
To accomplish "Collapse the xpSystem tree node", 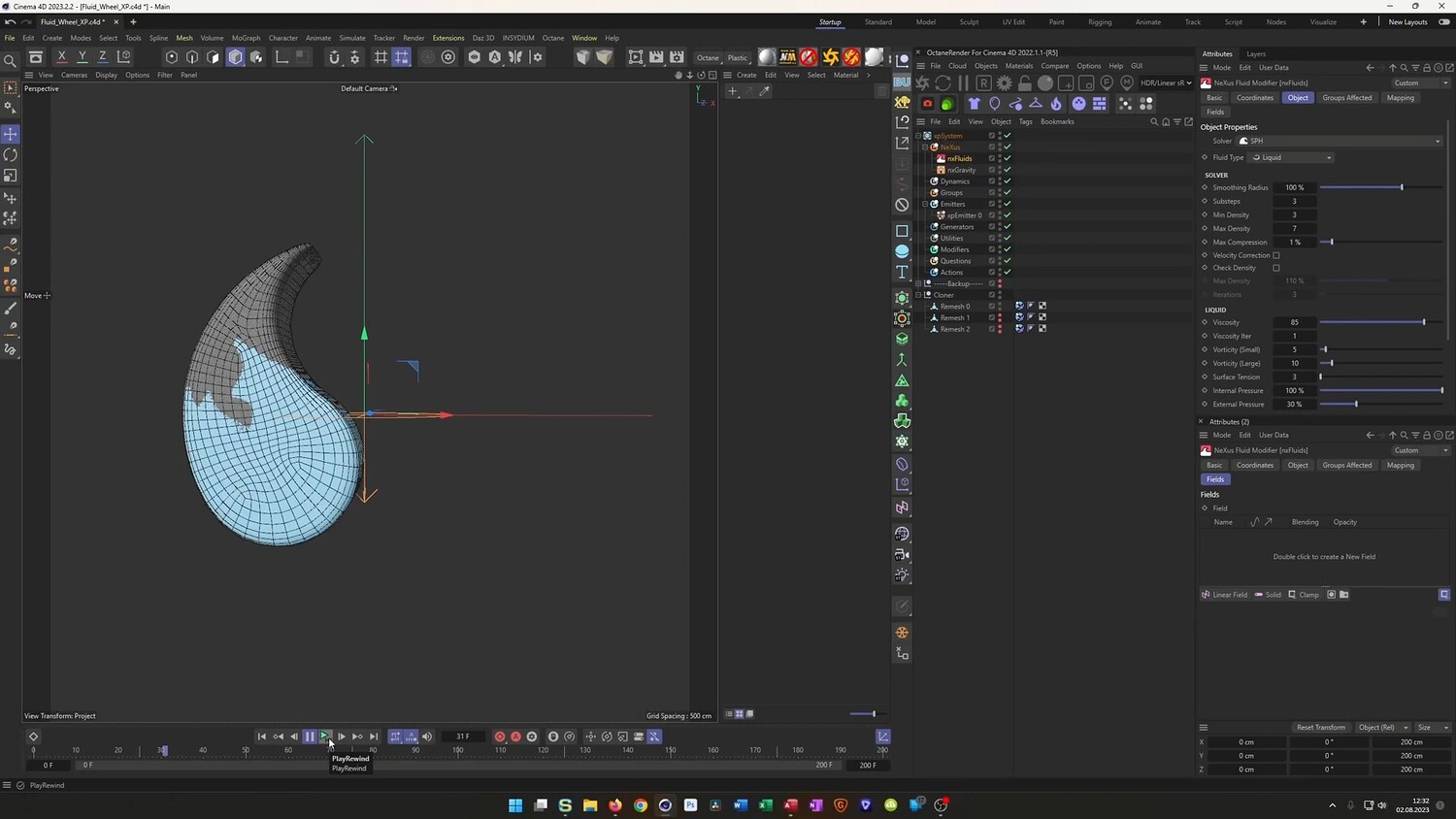I will pyautogui.click(x=918, y=136).
